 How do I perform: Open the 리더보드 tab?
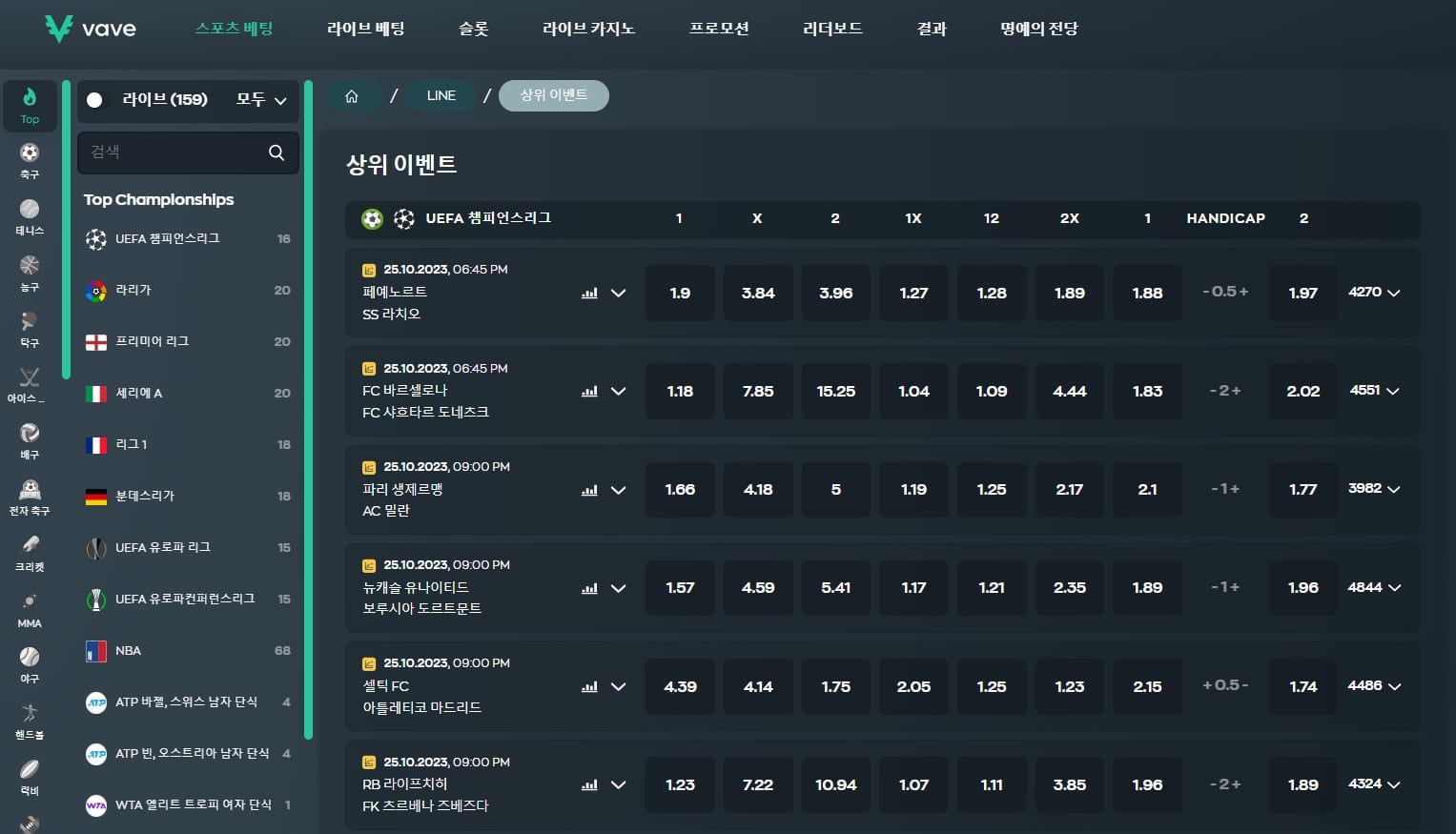click(x=832, y=29)
